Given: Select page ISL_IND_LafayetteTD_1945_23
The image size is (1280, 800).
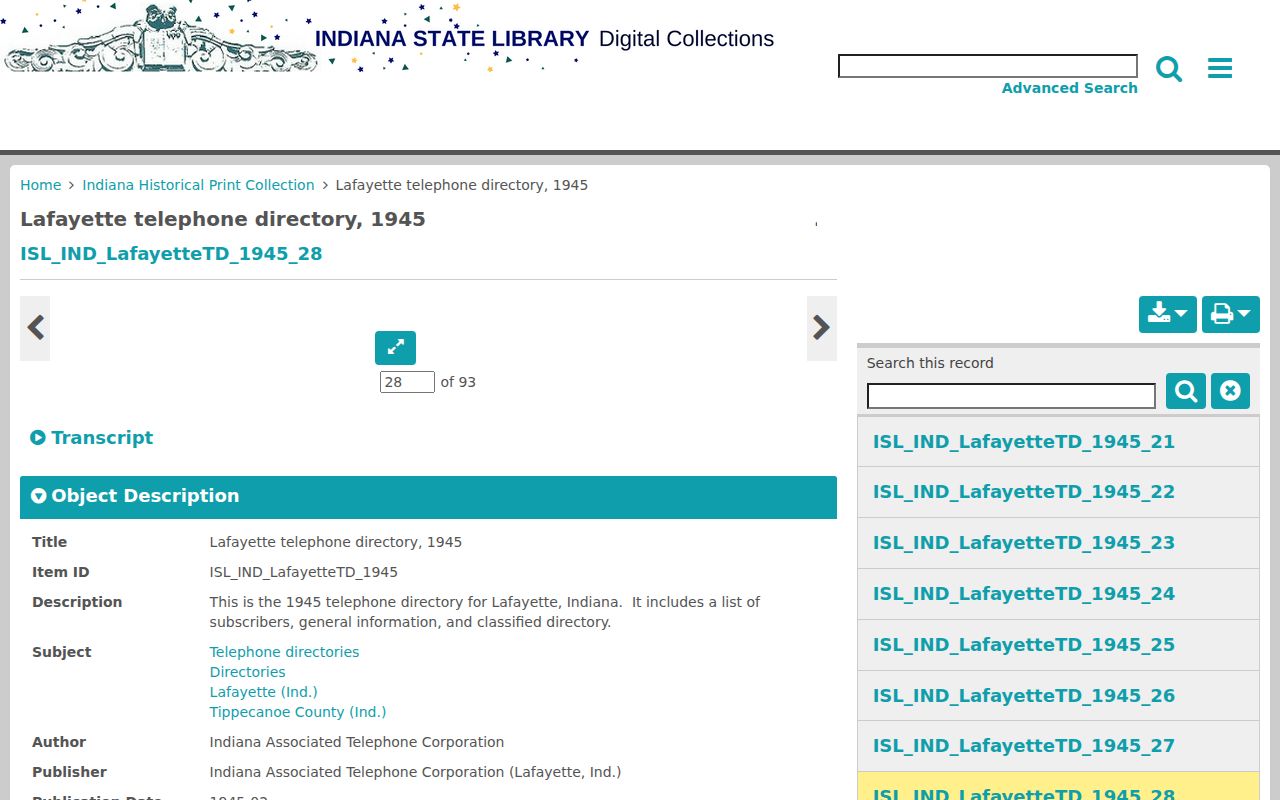Looking at the screenshot, I should pyautogui.click(x=1058, y=543).
